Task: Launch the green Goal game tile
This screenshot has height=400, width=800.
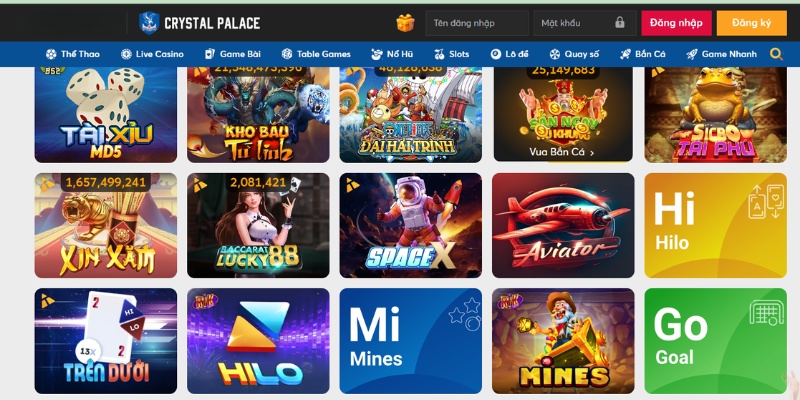Action: point(715,341)
